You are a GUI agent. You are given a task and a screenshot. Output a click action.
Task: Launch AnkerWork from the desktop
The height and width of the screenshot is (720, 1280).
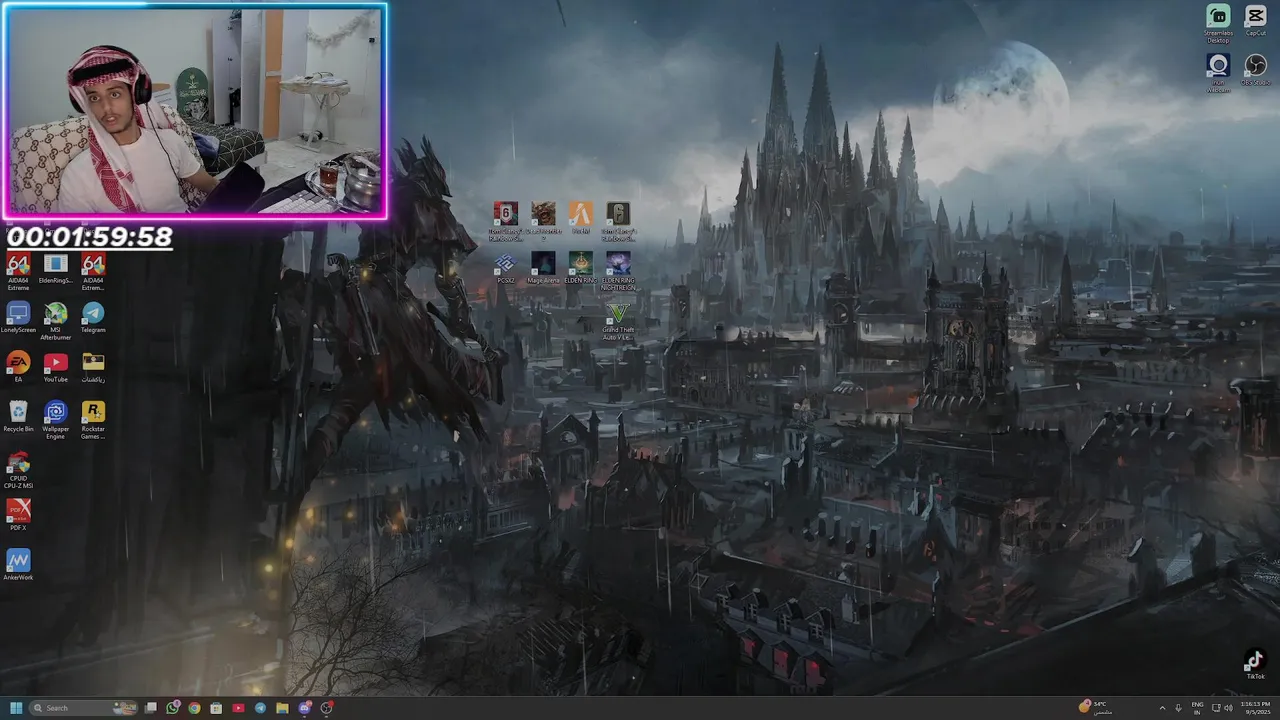(18, 563)
